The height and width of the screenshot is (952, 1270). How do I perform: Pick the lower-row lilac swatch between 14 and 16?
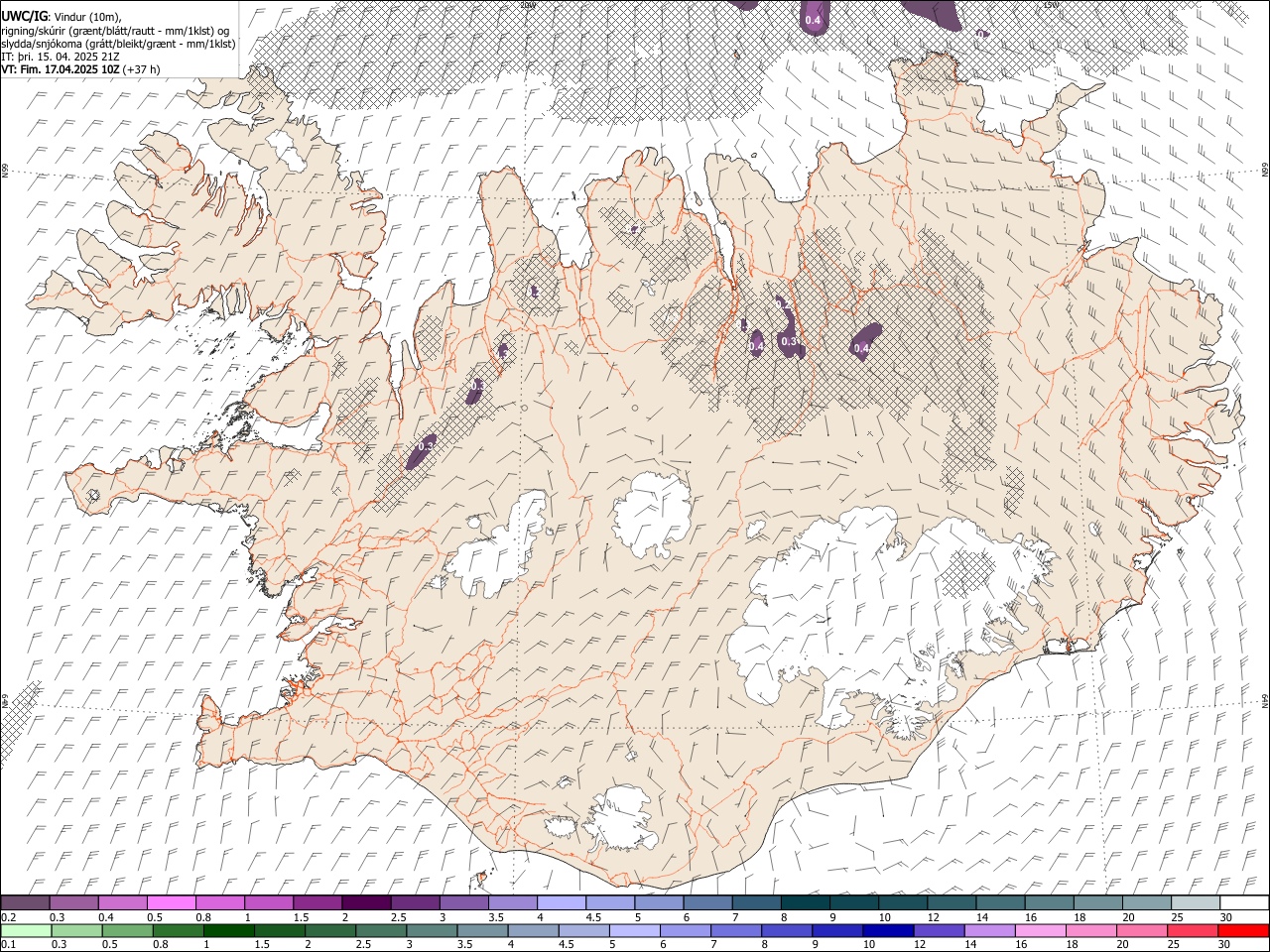coord(989,930)
